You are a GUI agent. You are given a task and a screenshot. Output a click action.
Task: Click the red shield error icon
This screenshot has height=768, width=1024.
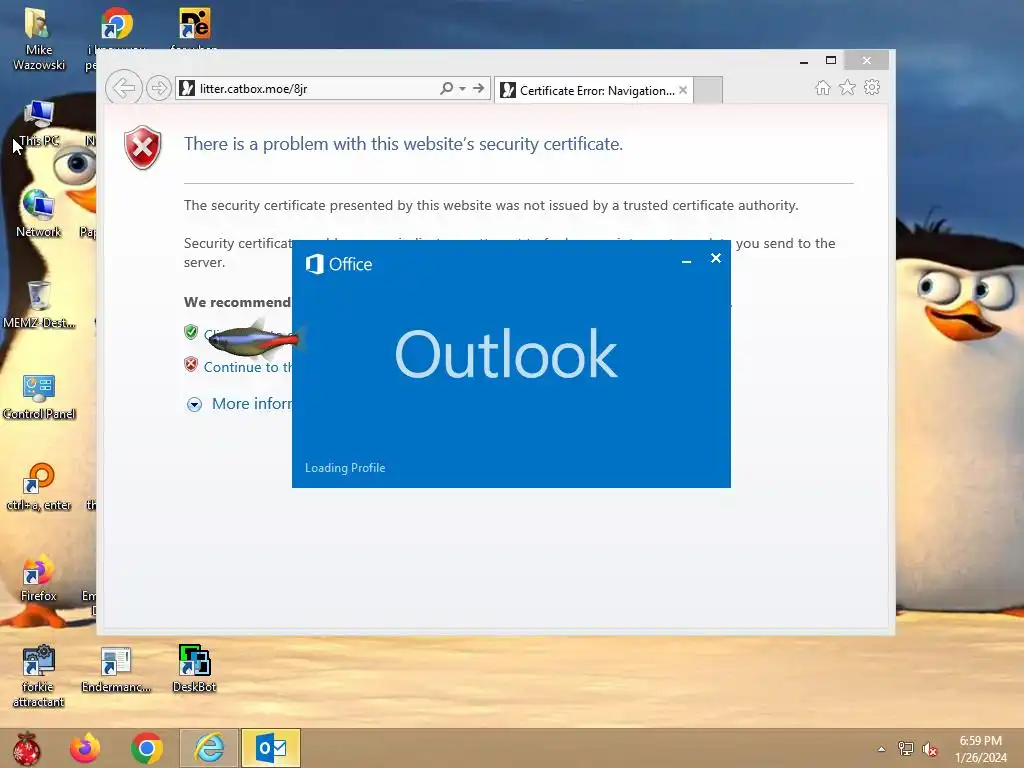tap(142, 148)
